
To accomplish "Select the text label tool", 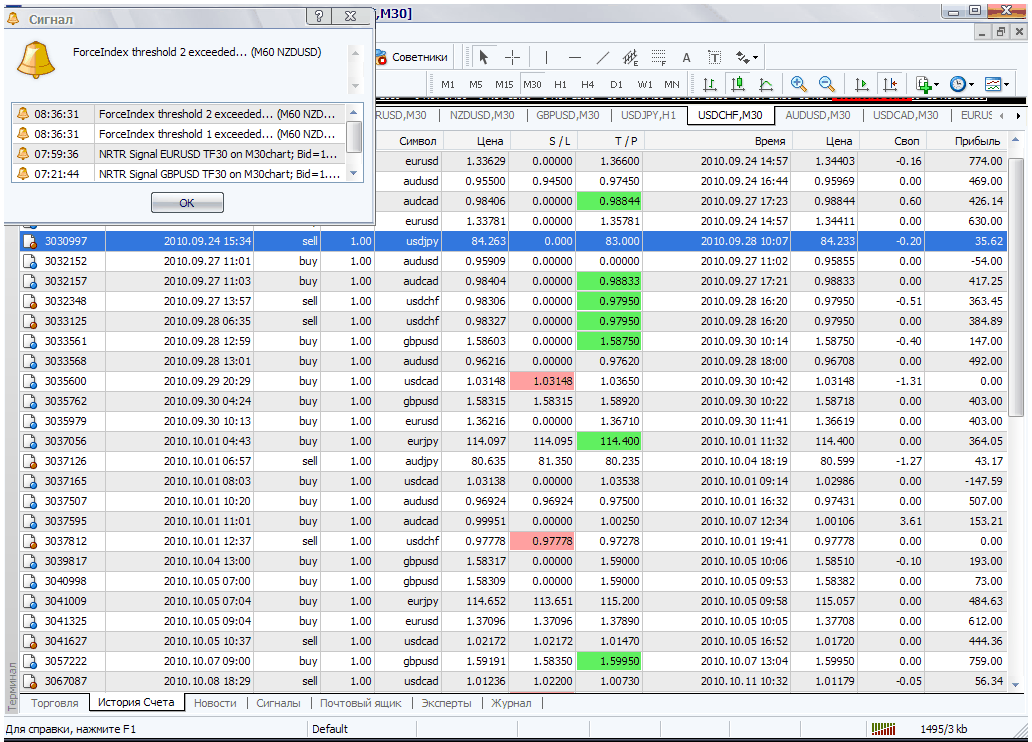I will point(715,58).
